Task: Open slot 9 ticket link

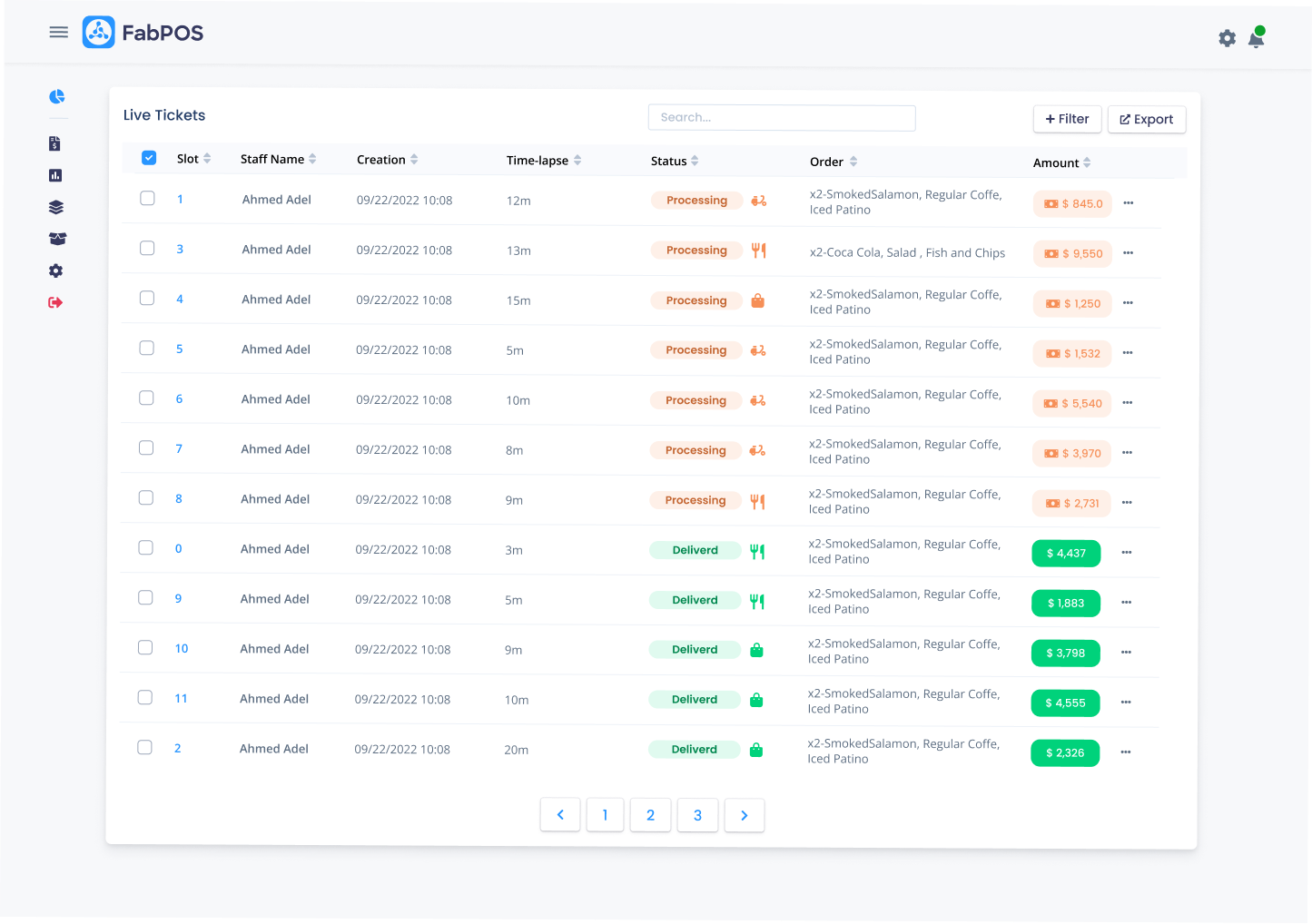Action: [x=178, y=598]
